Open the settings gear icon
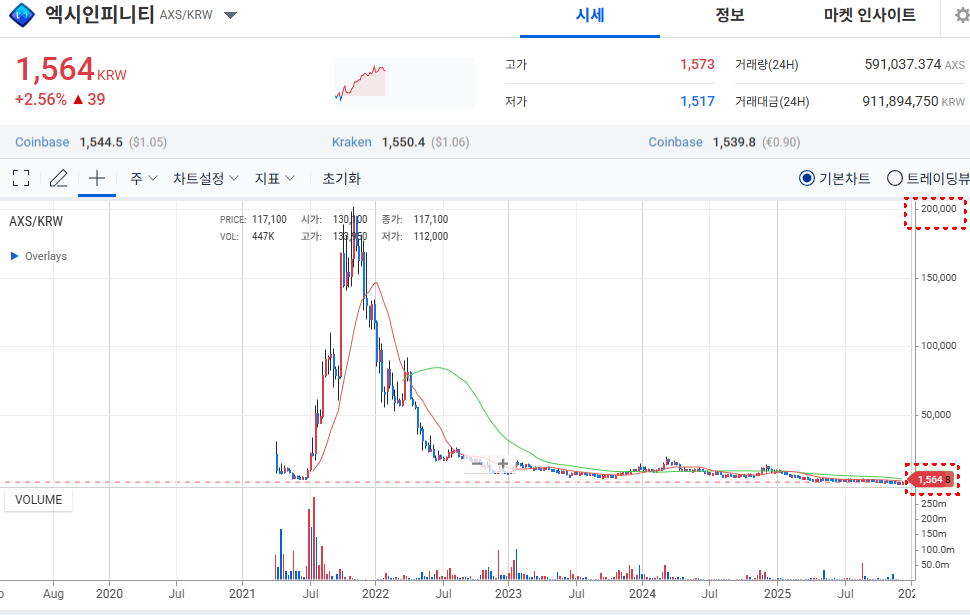970x615 pixels. pos(961,16)
